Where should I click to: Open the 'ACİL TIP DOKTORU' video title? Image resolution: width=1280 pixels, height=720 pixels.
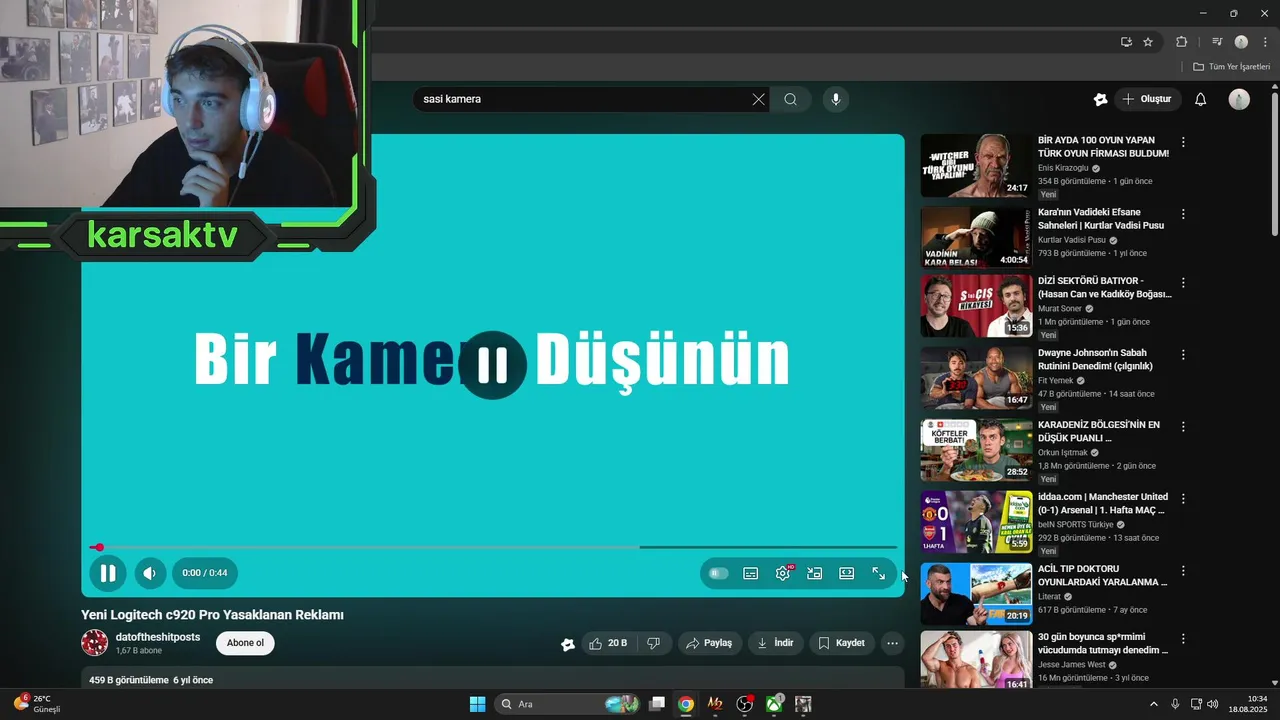click(1103, 575)
